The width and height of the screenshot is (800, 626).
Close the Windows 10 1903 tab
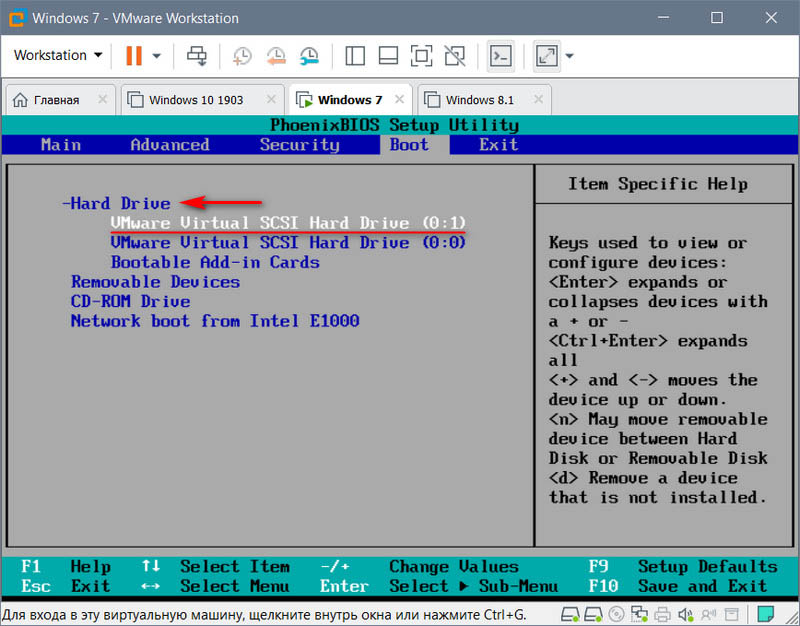click(271, 99)
